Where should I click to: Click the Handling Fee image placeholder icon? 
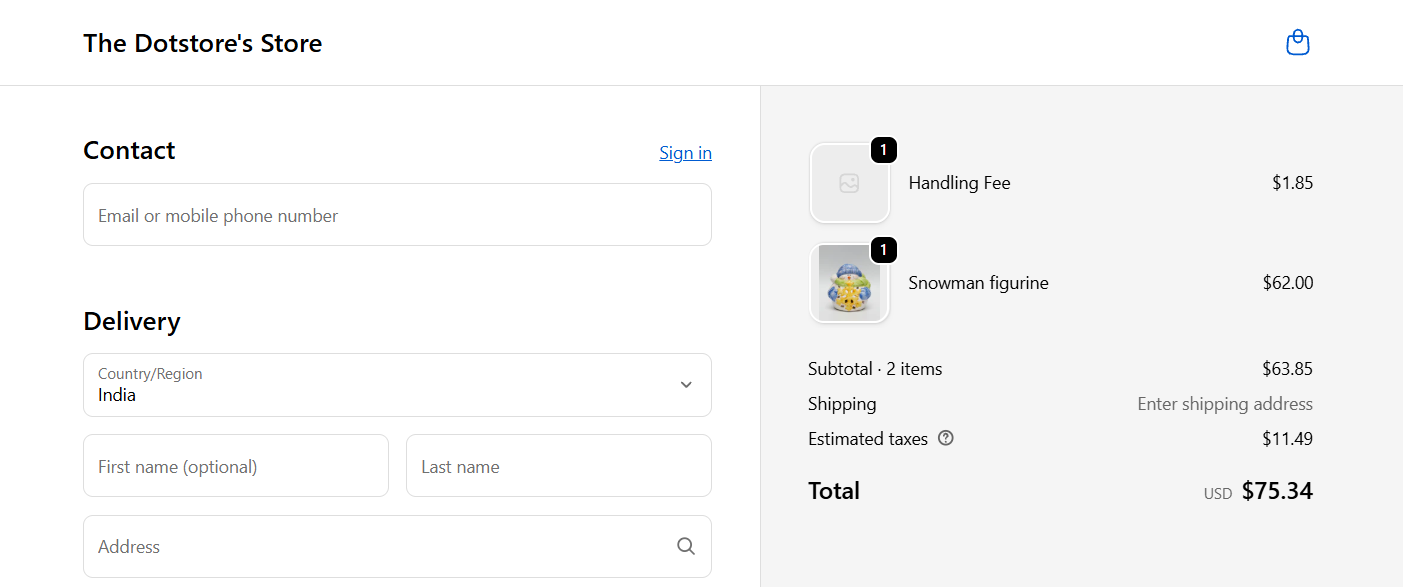pos(849,183)
